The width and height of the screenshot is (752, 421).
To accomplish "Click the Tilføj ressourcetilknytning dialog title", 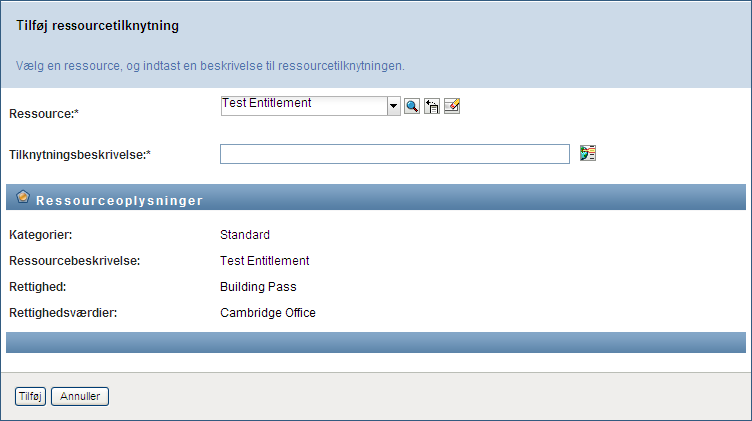I will (x=98, y=26).
